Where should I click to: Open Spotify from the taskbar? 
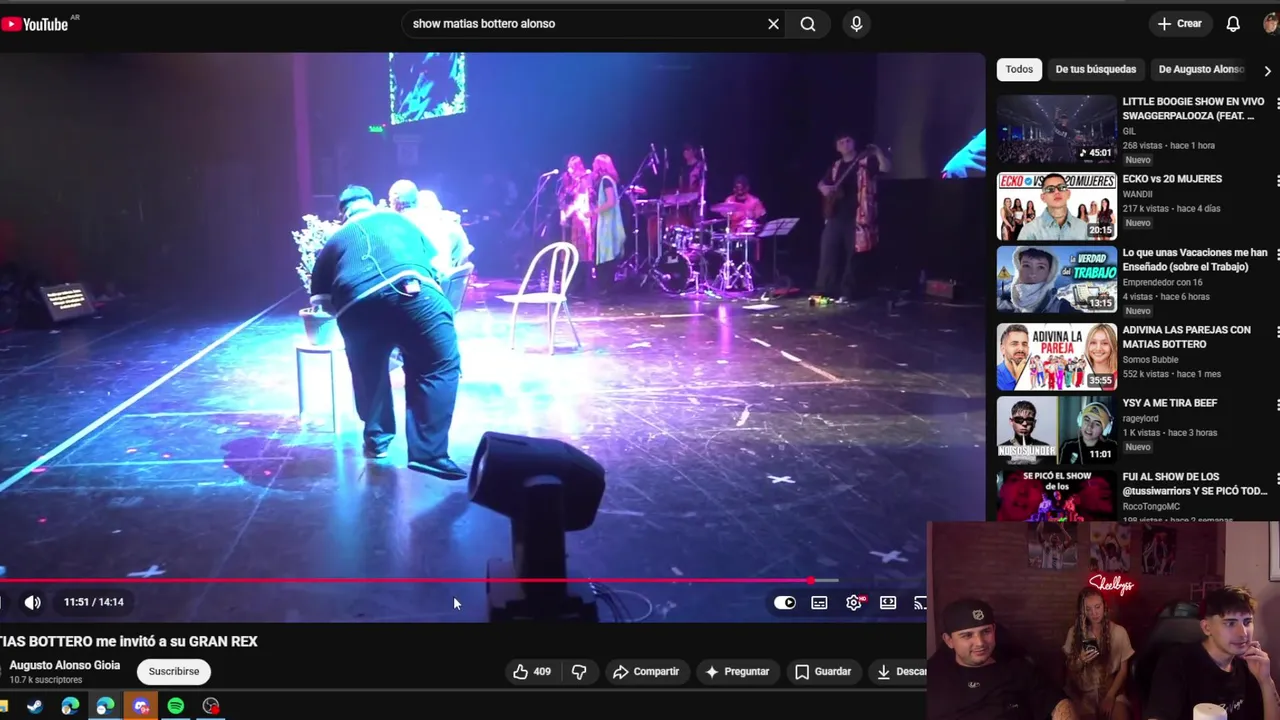click(176, 706)
